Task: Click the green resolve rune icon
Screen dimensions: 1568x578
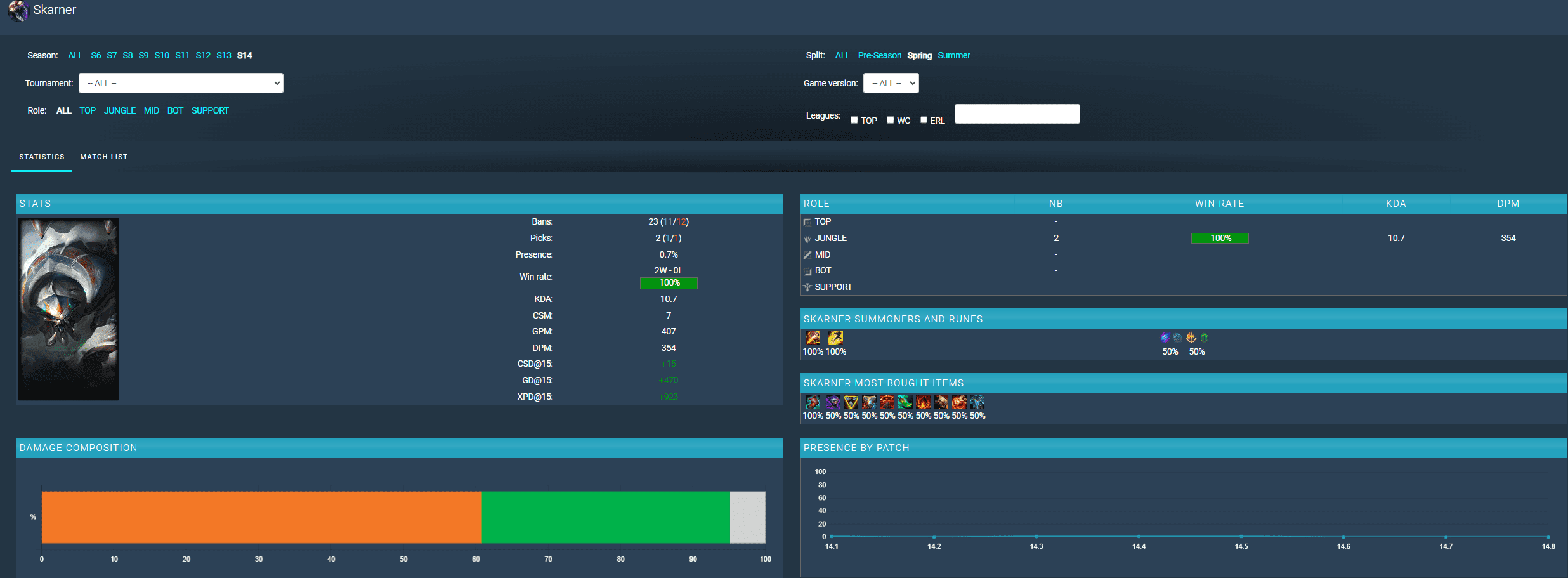Action: [1204, 338]
